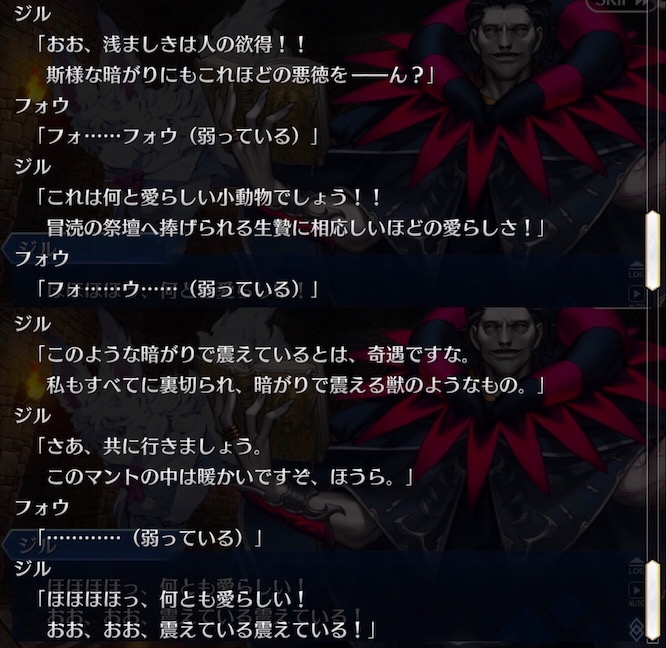Viewport: 666px width, 648px height.
Task: Select the line ほほほほっ、何とも愛らしい！
Action: (x=172, y=599)
